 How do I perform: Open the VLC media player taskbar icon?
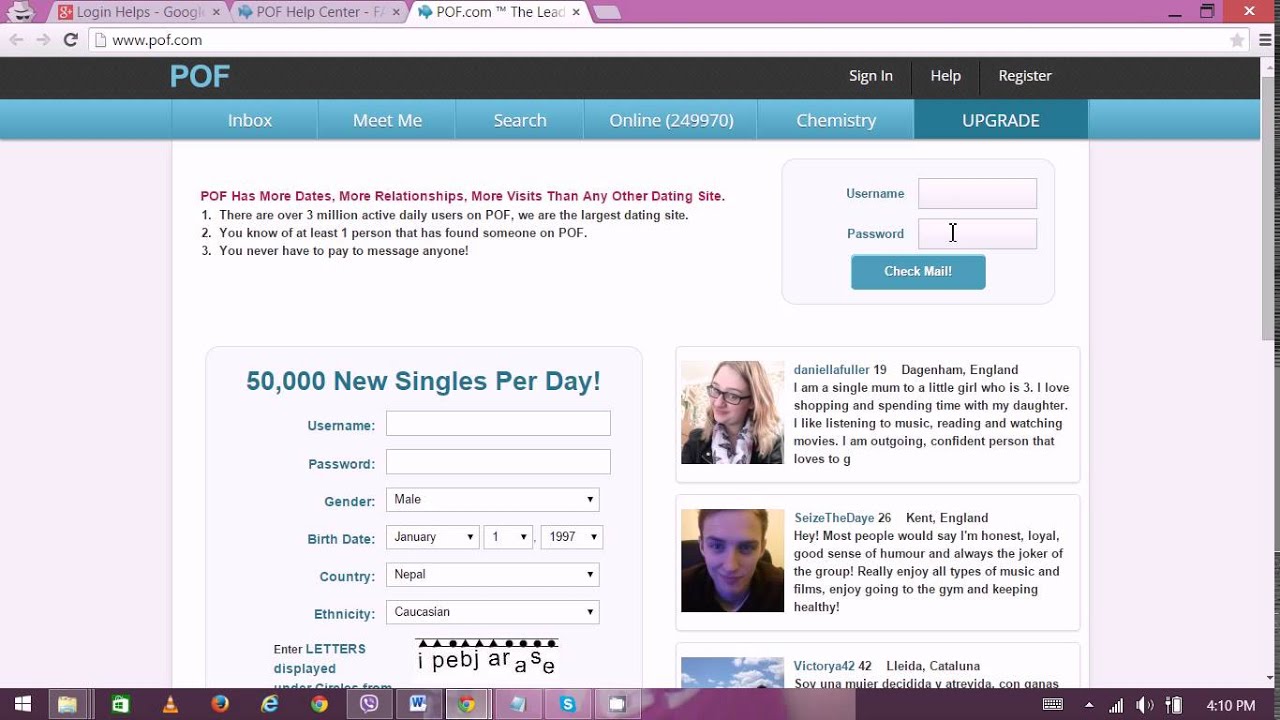[x=170, y=705]
